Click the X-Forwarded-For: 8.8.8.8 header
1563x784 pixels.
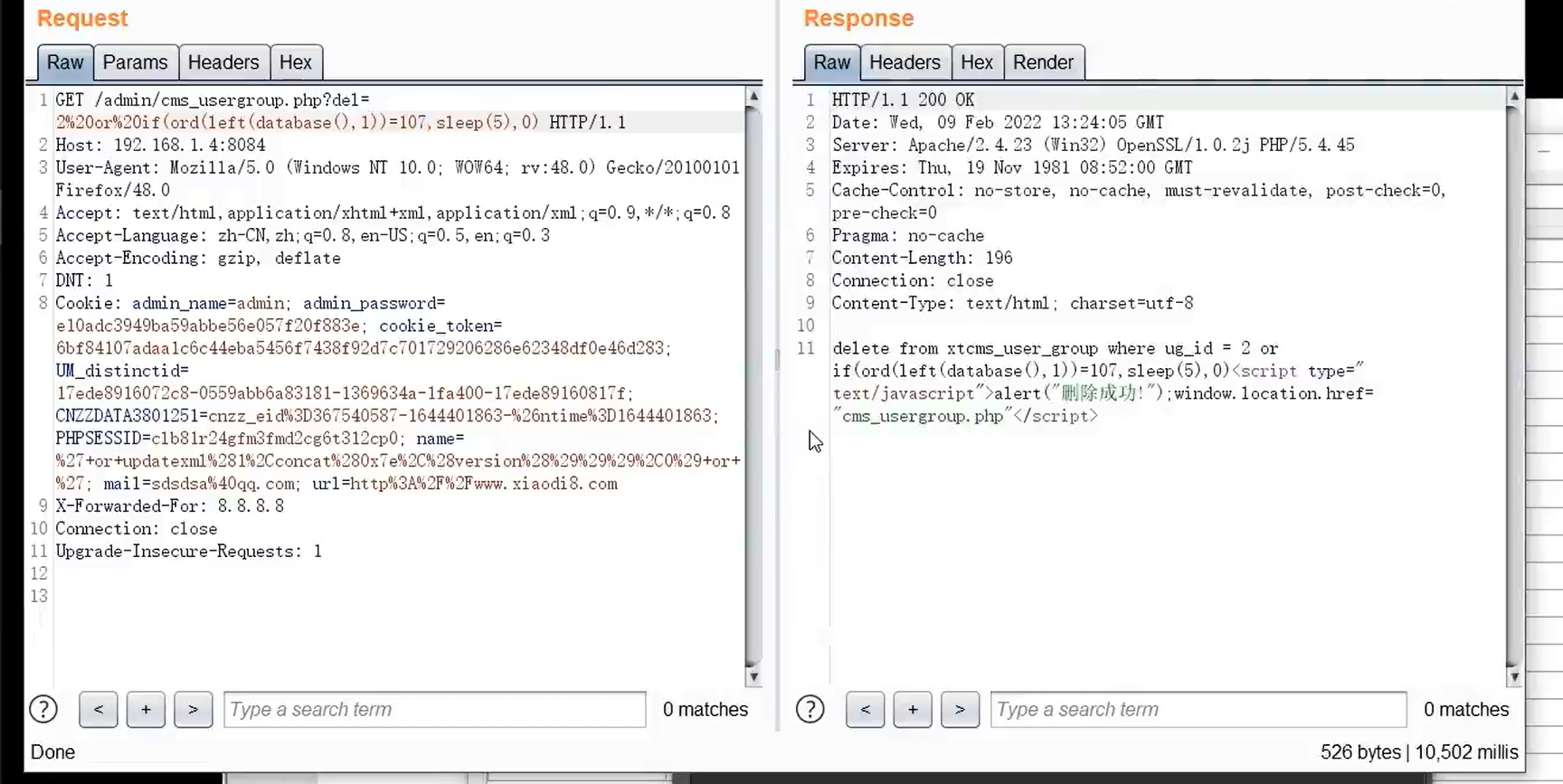[170, 506]
